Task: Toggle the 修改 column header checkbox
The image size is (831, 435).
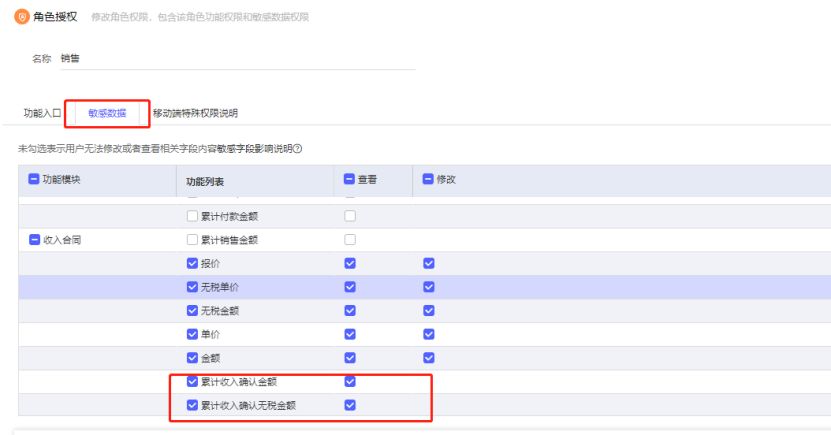Action: point(429,179)
